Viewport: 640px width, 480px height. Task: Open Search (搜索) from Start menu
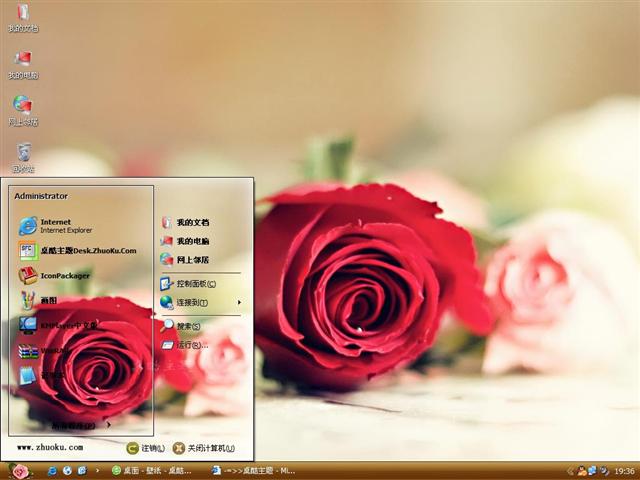point(180,326)
